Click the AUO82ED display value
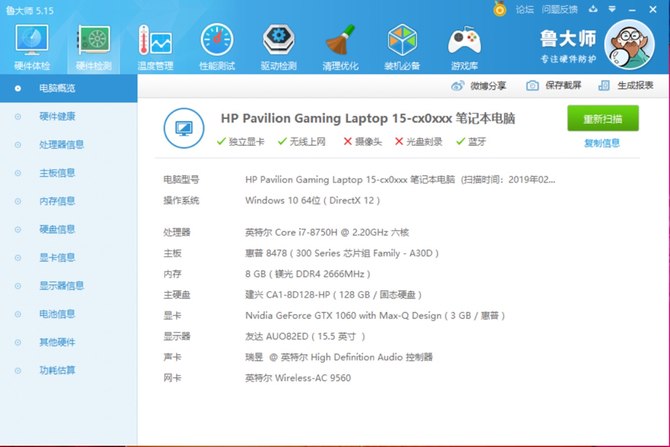The image size is (670, 447). [305, 337]
